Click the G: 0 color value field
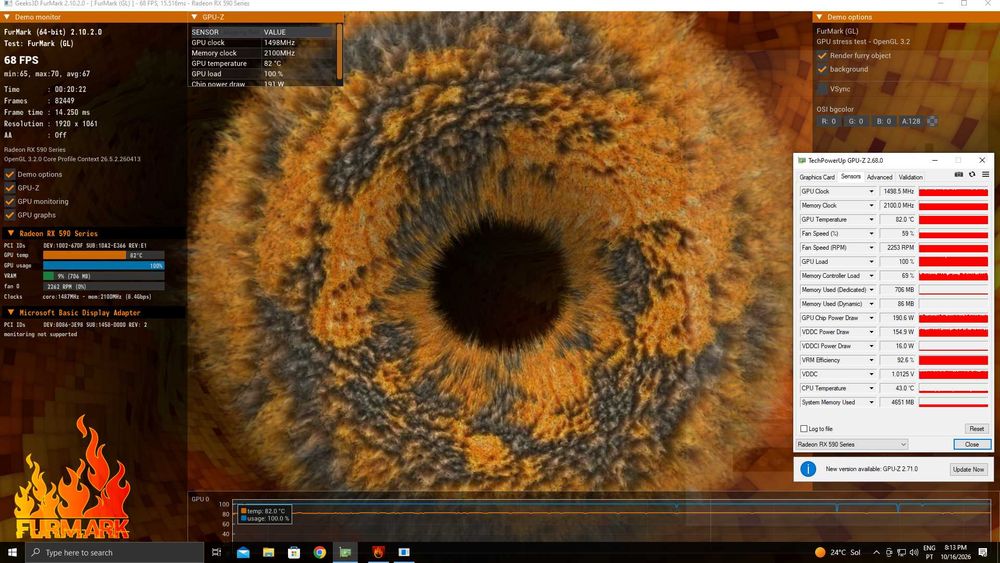Image resolution: width=1000 pixels, height=563 pixels. click(856, 121)
